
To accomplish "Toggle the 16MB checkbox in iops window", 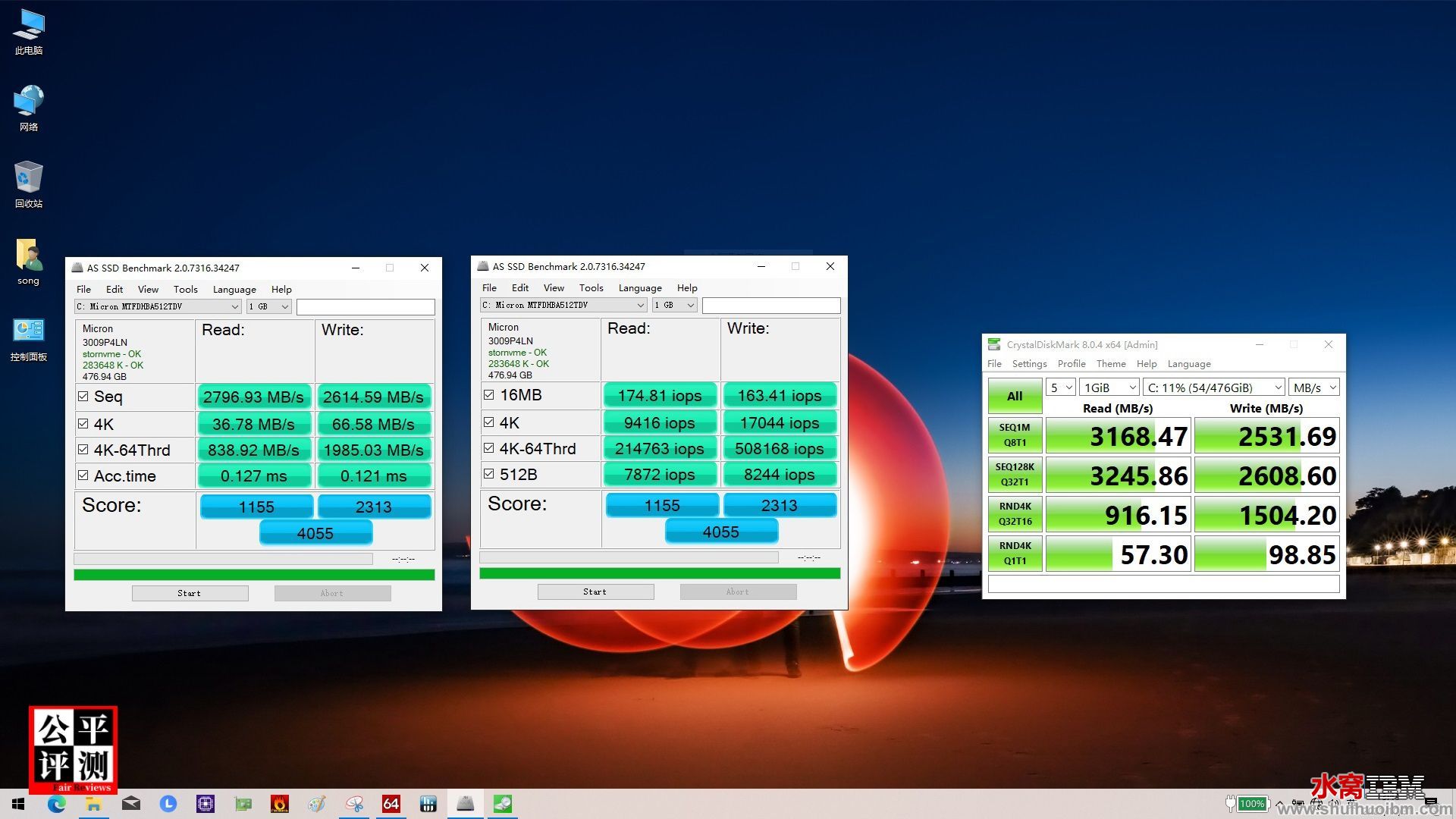I will tap(489, 394).
